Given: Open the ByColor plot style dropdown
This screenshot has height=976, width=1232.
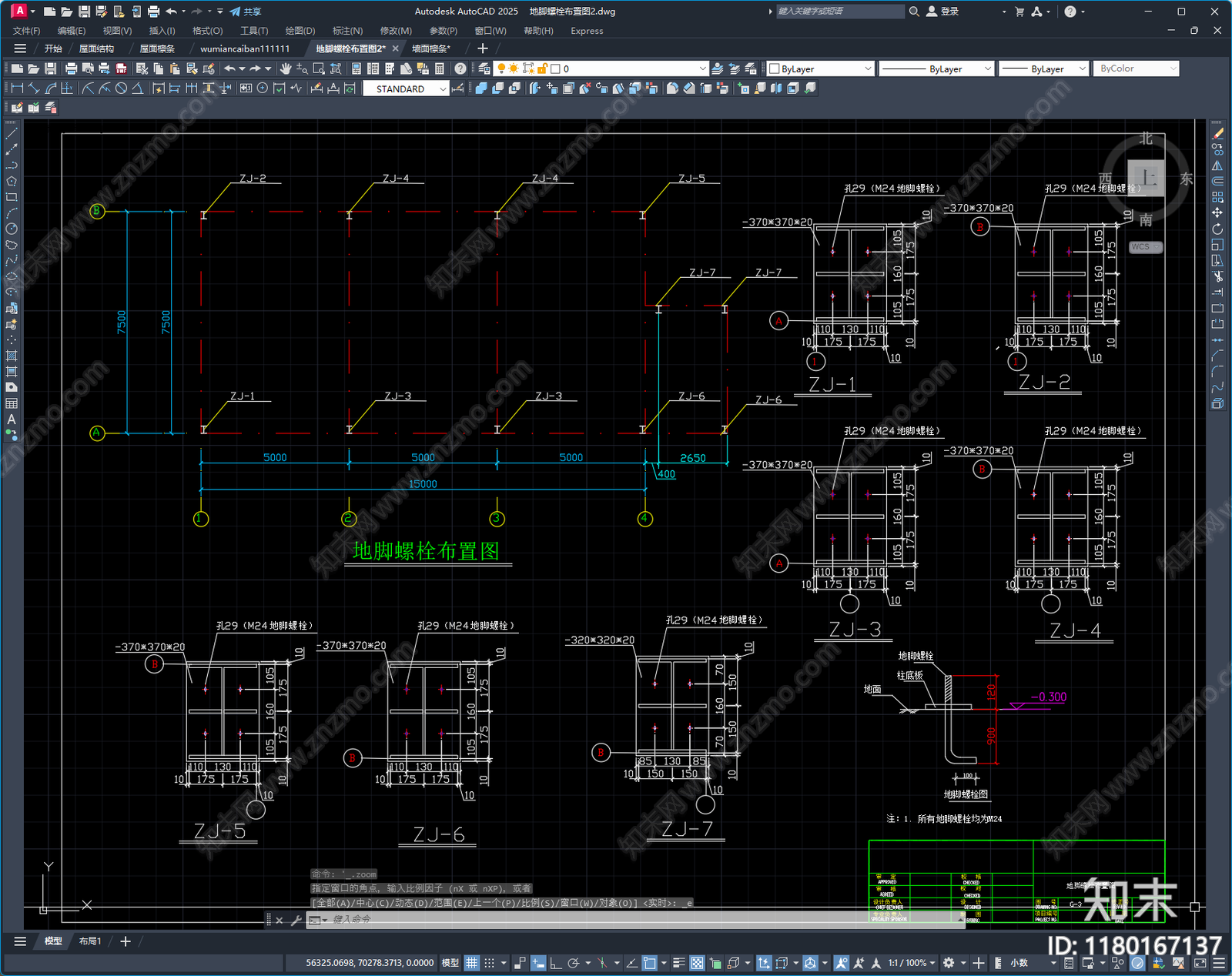Looking at the screenshot, I should (x=1136, y=69).
